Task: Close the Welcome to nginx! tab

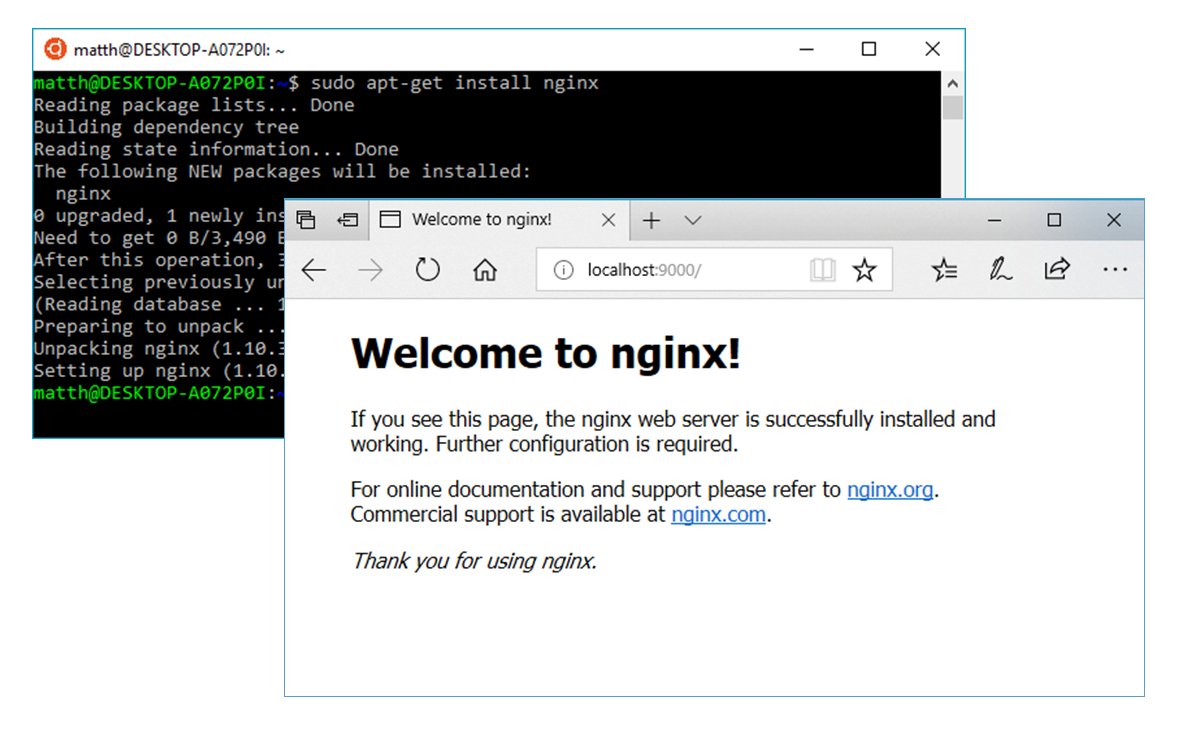Action: (x=608, y=220)
